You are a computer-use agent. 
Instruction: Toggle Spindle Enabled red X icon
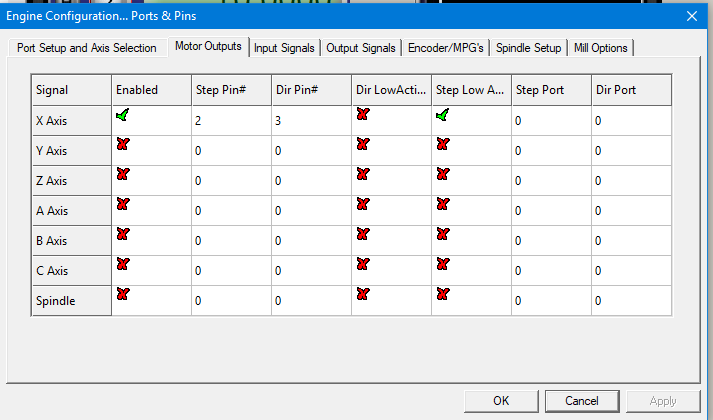(x=123, y=295)
